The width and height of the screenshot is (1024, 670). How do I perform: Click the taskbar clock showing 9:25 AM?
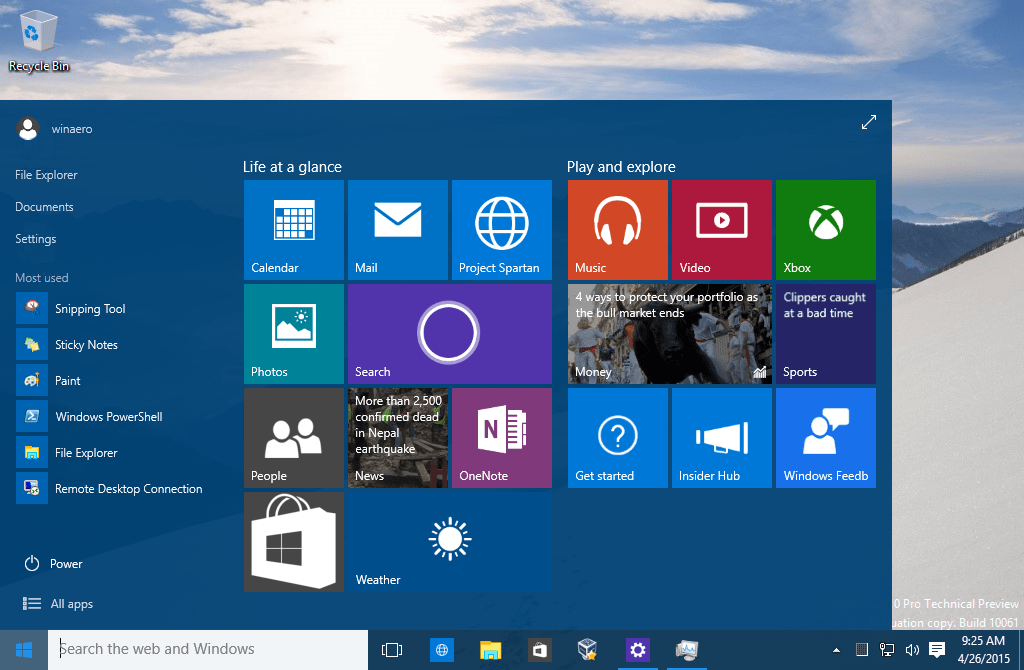click(984, 650)
